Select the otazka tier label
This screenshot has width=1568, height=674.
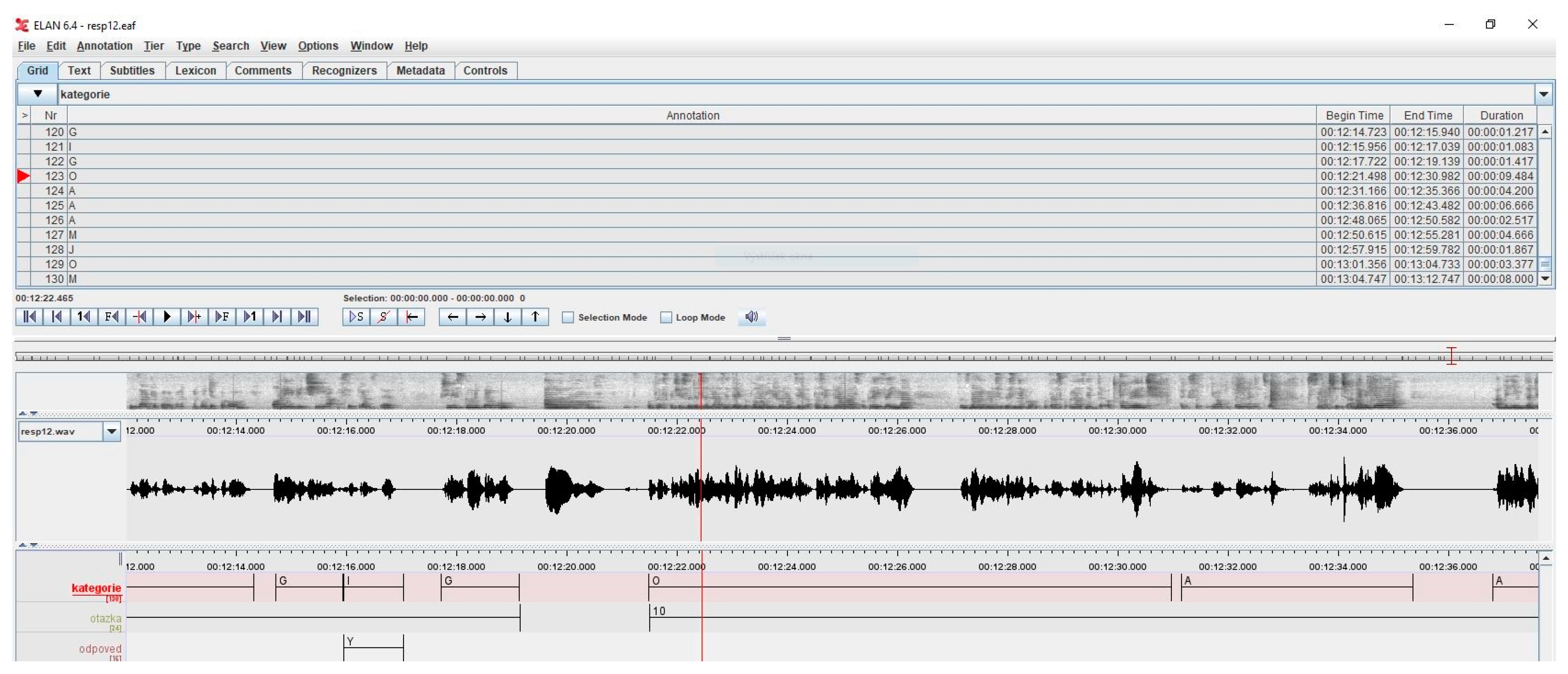105,619
